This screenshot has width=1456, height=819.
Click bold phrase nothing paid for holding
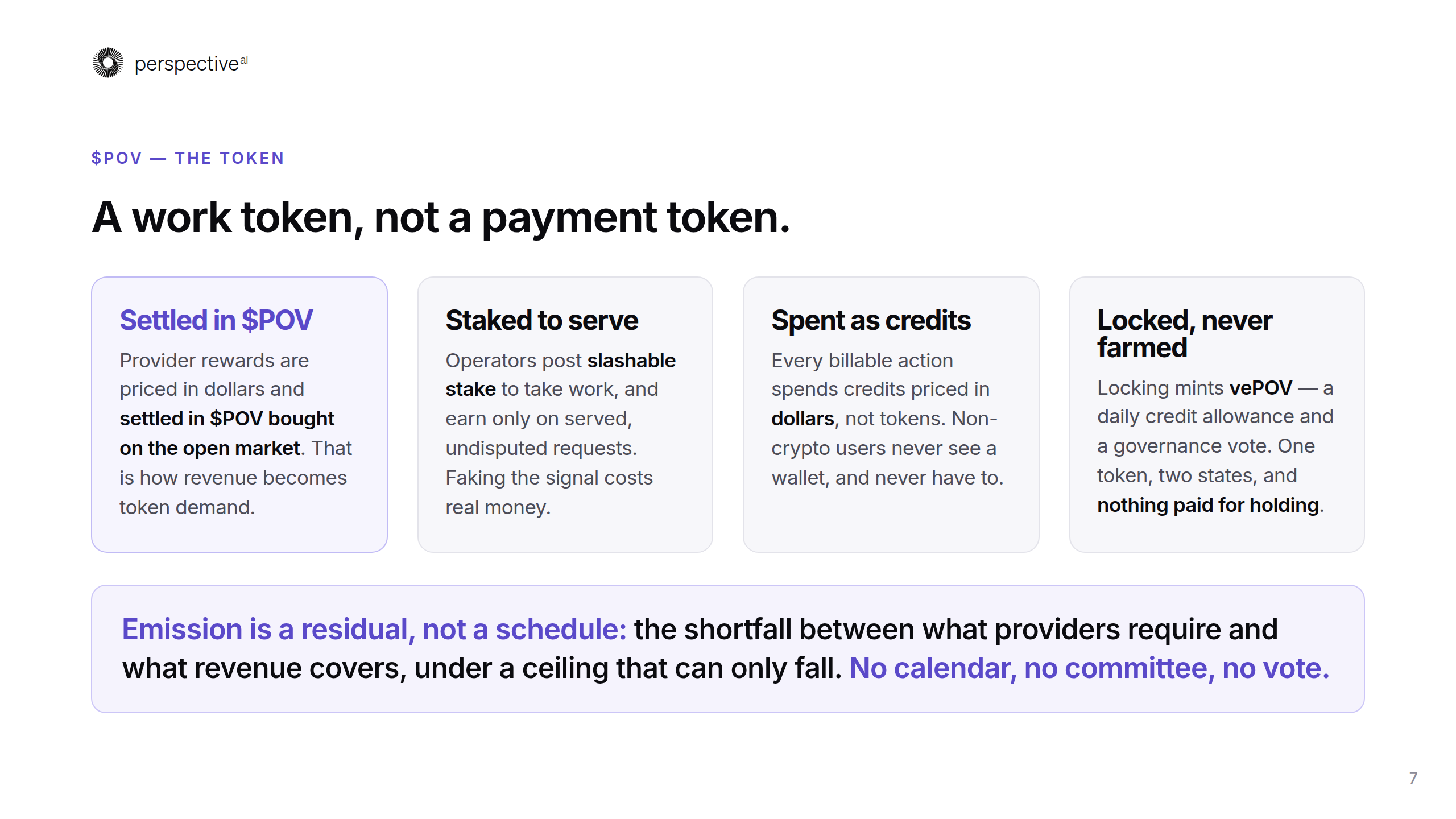click(x=1208, y=505)
